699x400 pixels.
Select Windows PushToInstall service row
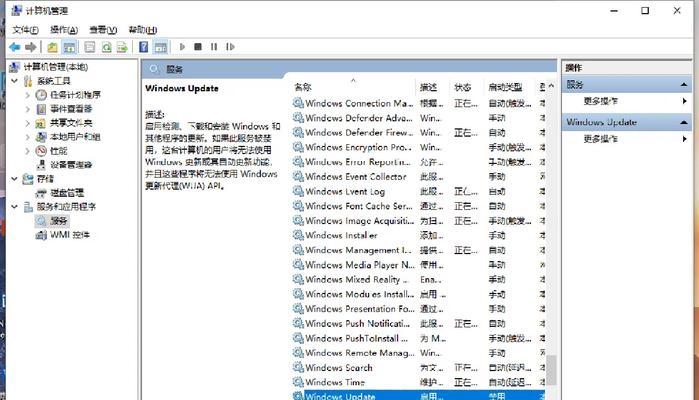point(418,338)
